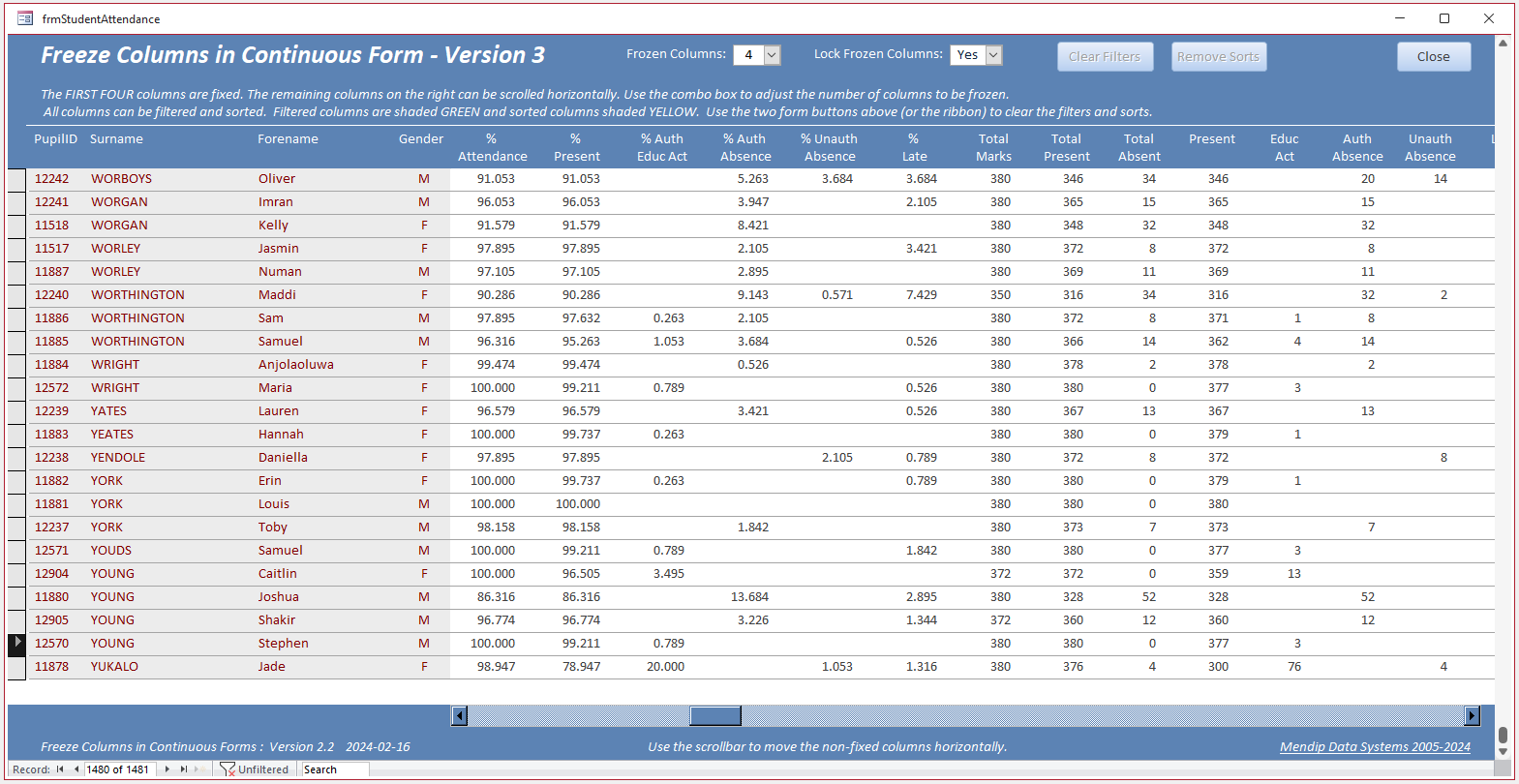Click the vertical scrollbar thumb
Screen dimensions: 1519x784
[x=1503, y=736]
